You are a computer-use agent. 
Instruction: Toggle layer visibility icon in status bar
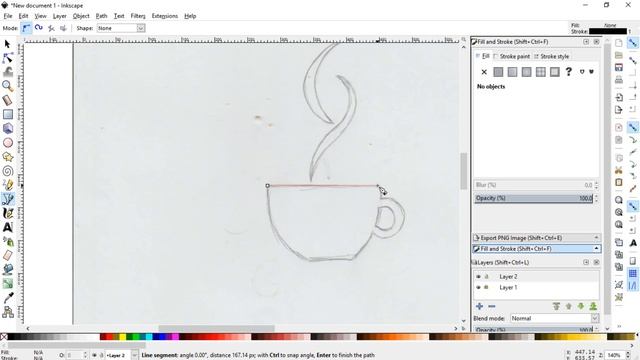point(94,356)
